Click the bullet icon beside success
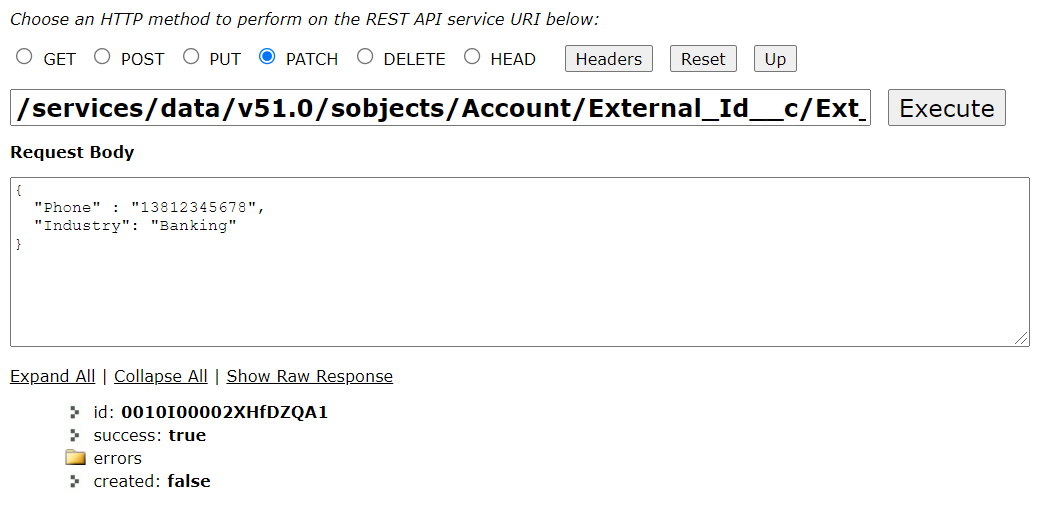Image resolution: width=1043 pixels, height=513 pixels. (x=75, y=435)
